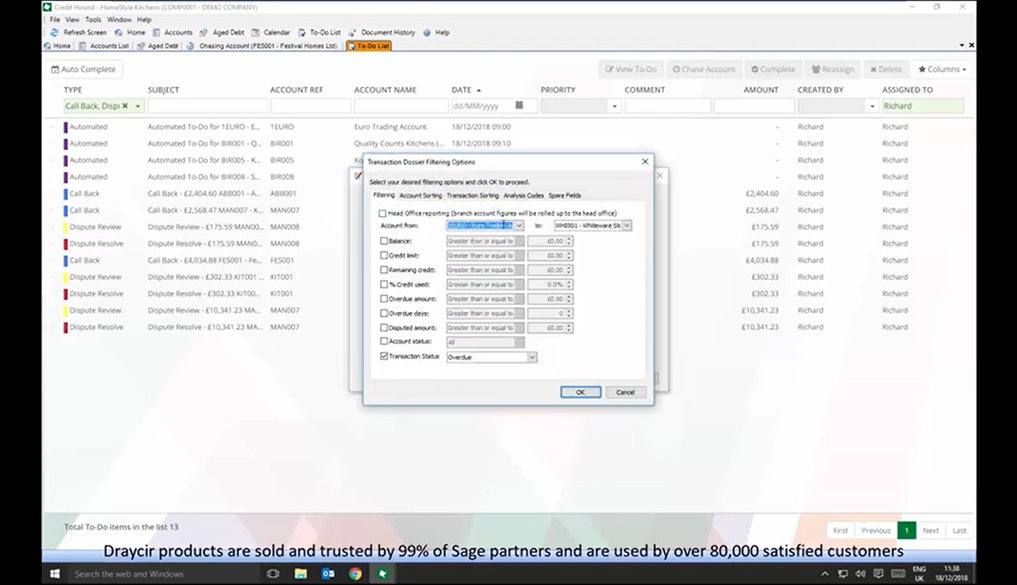Image resolution: width=1017 pixels, height=585 pixels.
Task: Open Document History from the toolbar
Action: tap(381, 32)
